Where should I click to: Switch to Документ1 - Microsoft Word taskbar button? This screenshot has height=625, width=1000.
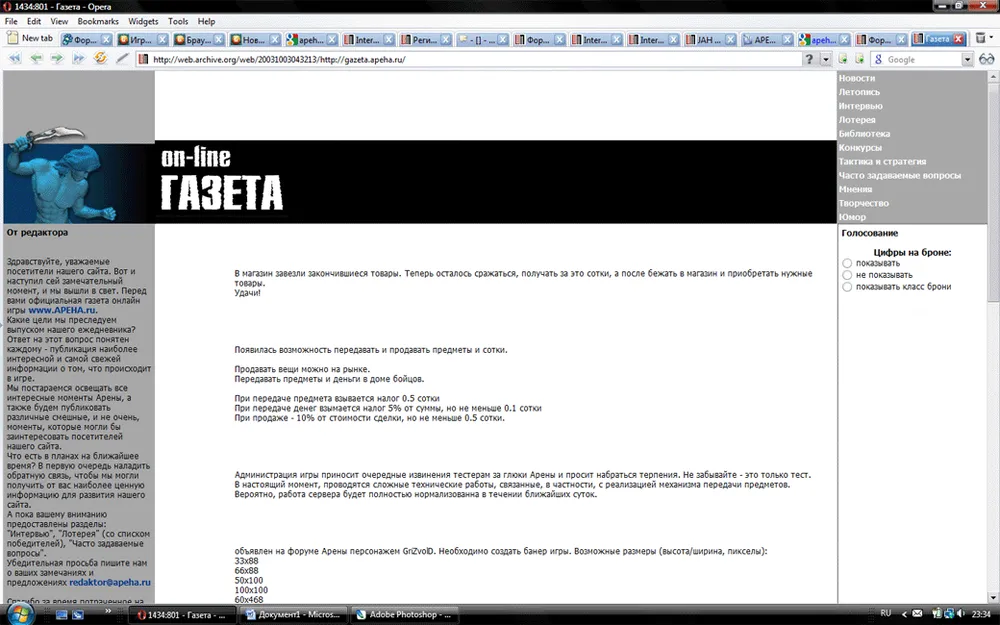tap(293, 615)
